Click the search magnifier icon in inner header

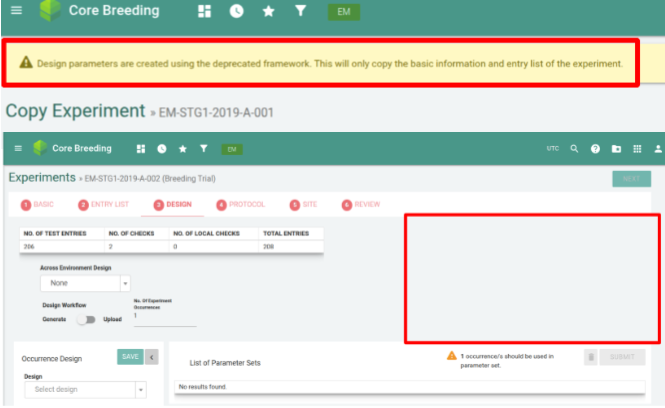[x=574, y=149]
